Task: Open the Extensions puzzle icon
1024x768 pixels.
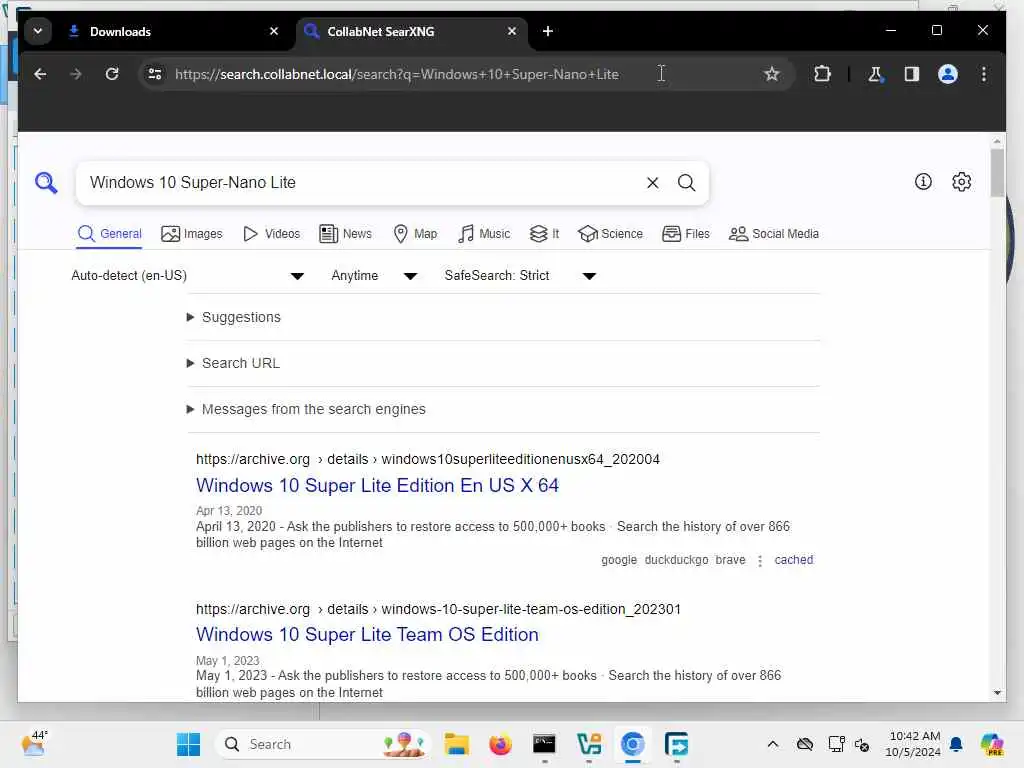Action: (822, 74)
